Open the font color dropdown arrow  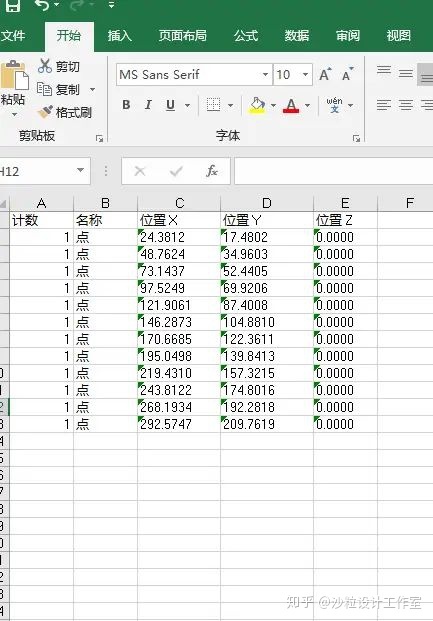307,105
